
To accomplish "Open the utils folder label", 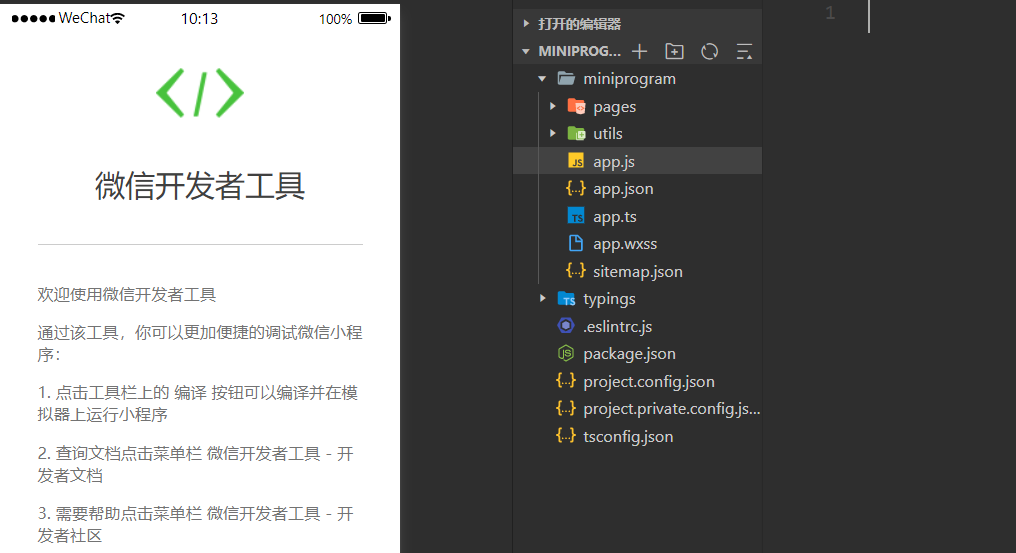I will (608, 134).
